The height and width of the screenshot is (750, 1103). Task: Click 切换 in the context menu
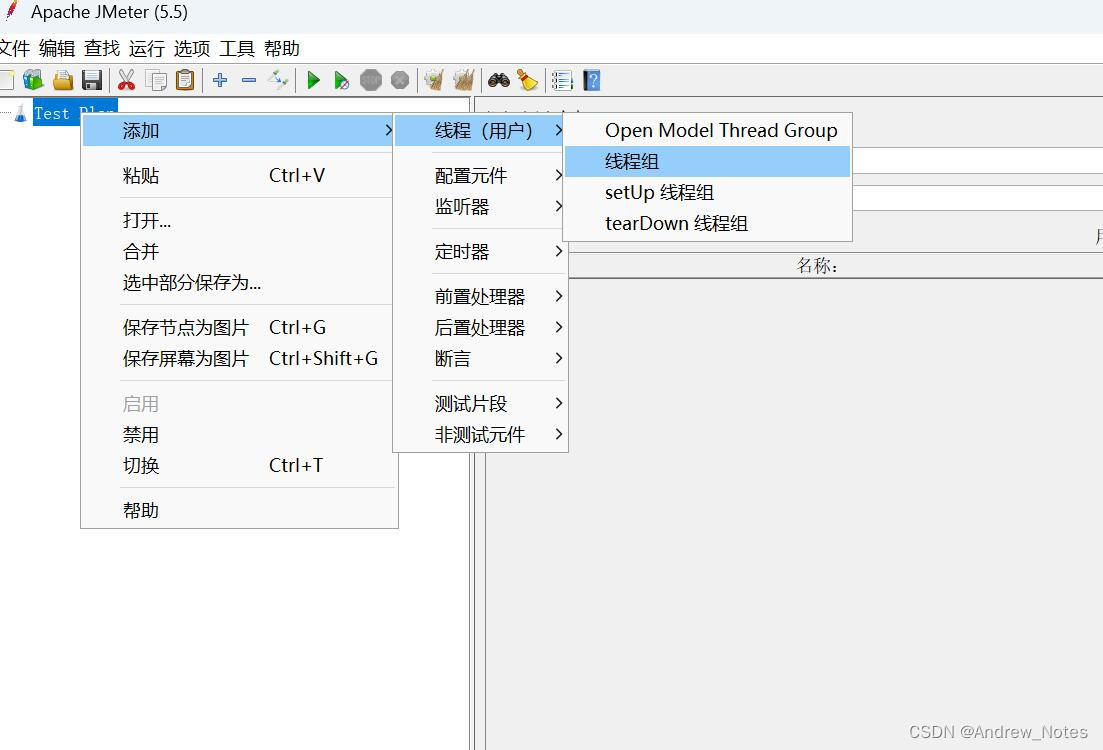click(238, 465)
